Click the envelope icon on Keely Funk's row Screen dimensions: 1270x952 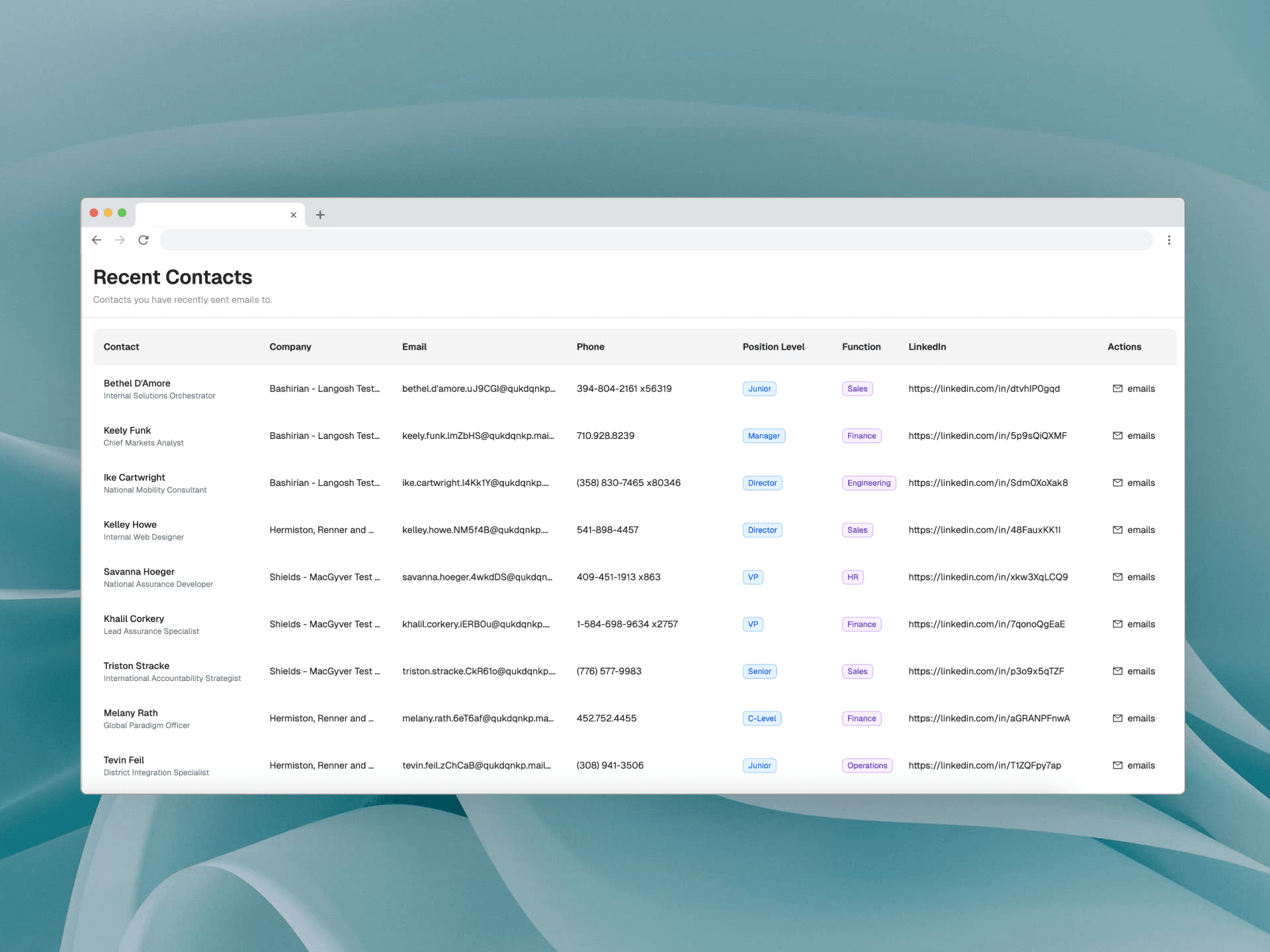tap(1117, 436)
